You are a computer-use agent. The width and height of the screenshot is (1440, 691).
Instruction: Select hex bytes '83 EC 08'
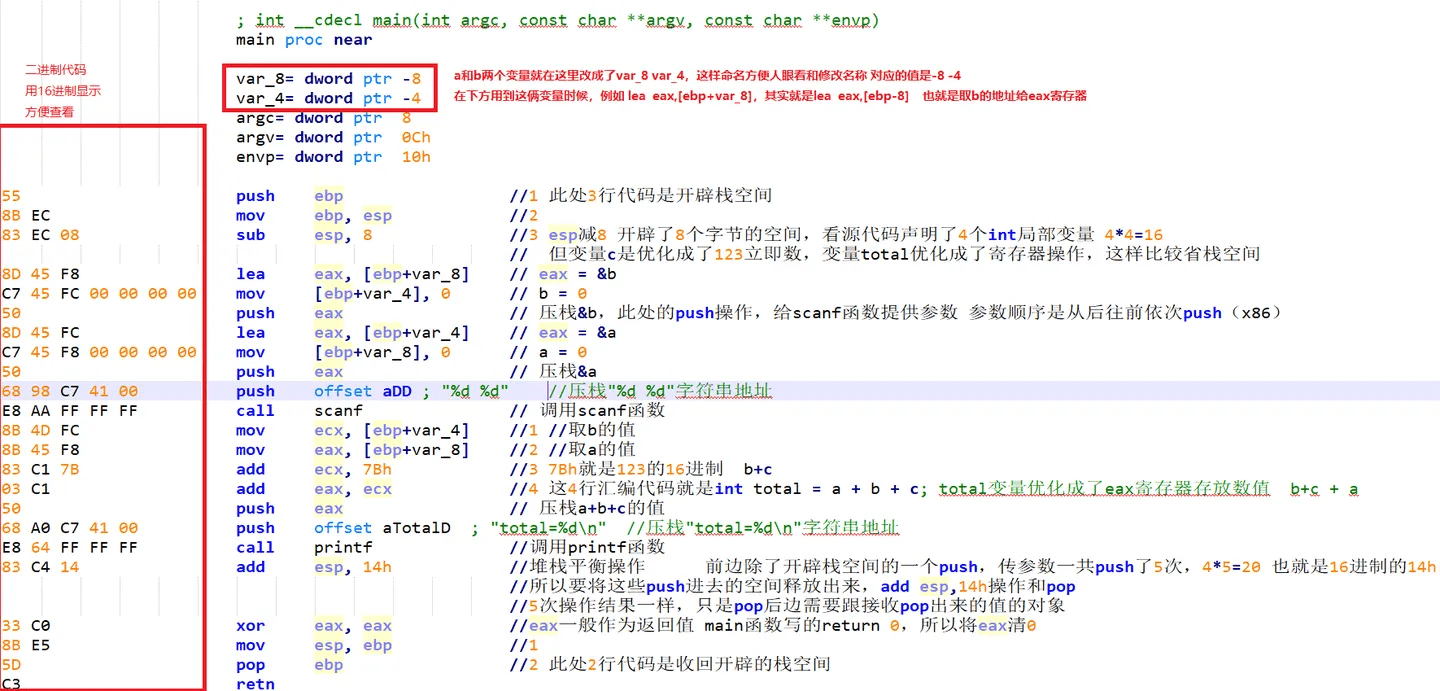point(40,235)
